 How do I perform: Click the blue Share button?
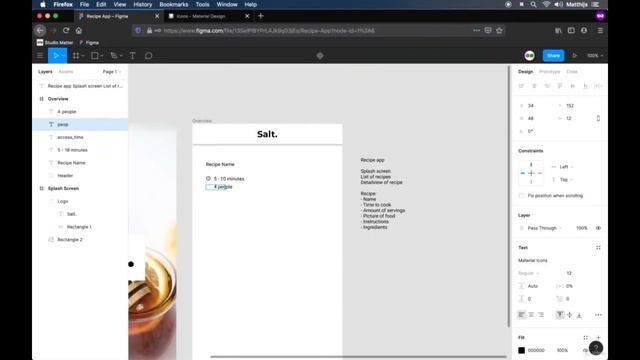[553, 56]
